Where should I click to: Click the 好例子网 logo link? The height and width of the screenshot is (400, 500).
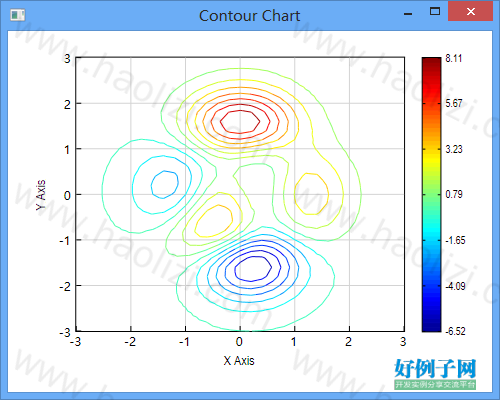[435, 374]
